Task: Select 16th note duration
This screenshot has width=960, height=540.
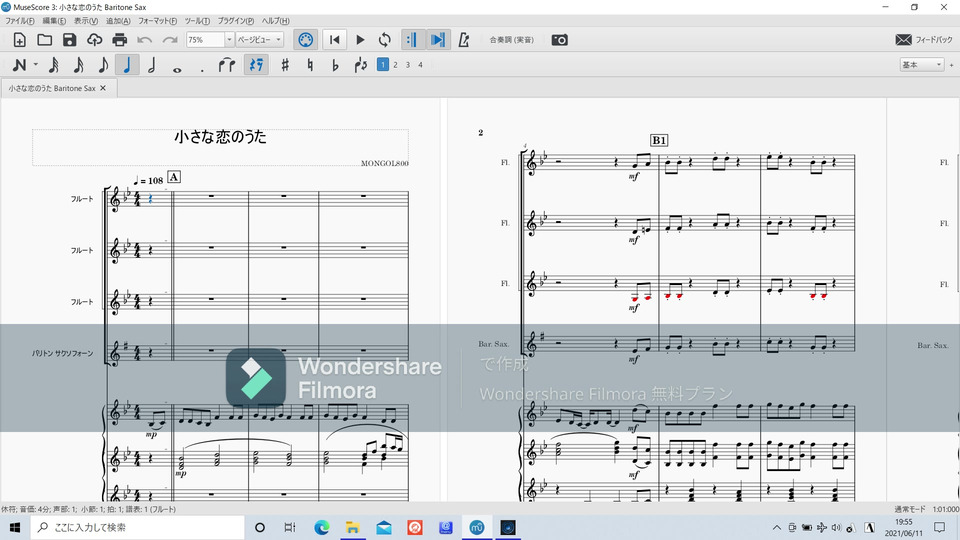Action: (x=78, y=65)
